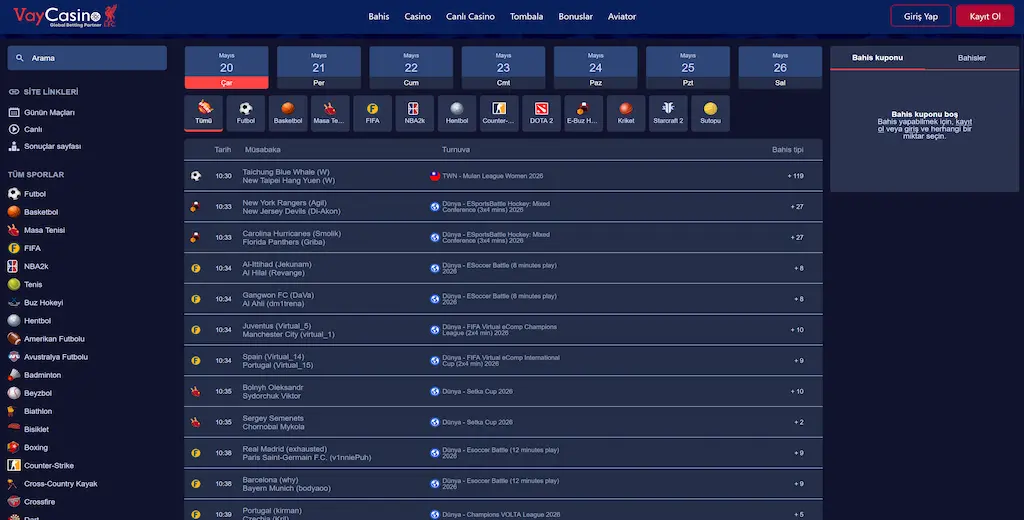Open the Canlı Casino menu item
This screenshot has width=1024, height=520.
[470, 16]
